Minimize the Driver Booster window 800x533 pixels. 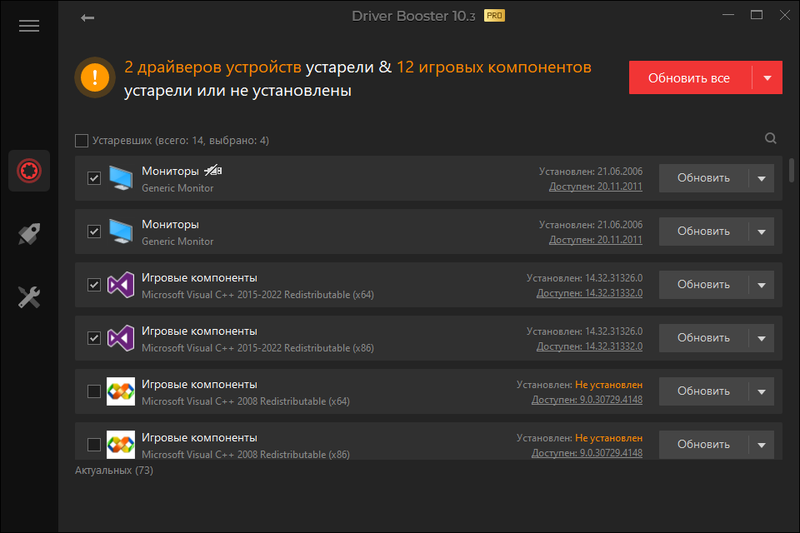click(729, 15)
